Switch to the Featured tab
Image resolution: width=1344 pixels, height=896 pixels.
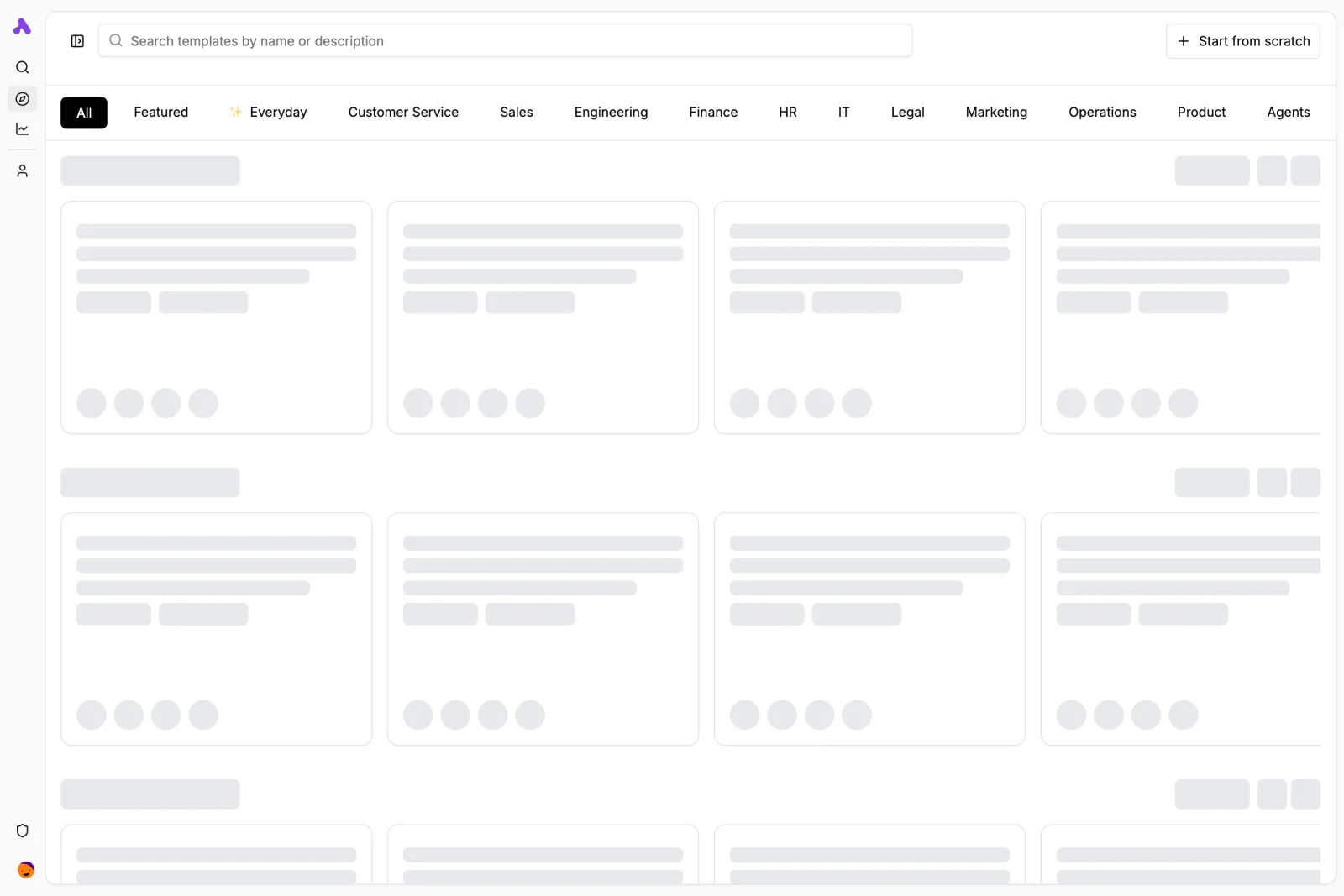pos(161,113)
